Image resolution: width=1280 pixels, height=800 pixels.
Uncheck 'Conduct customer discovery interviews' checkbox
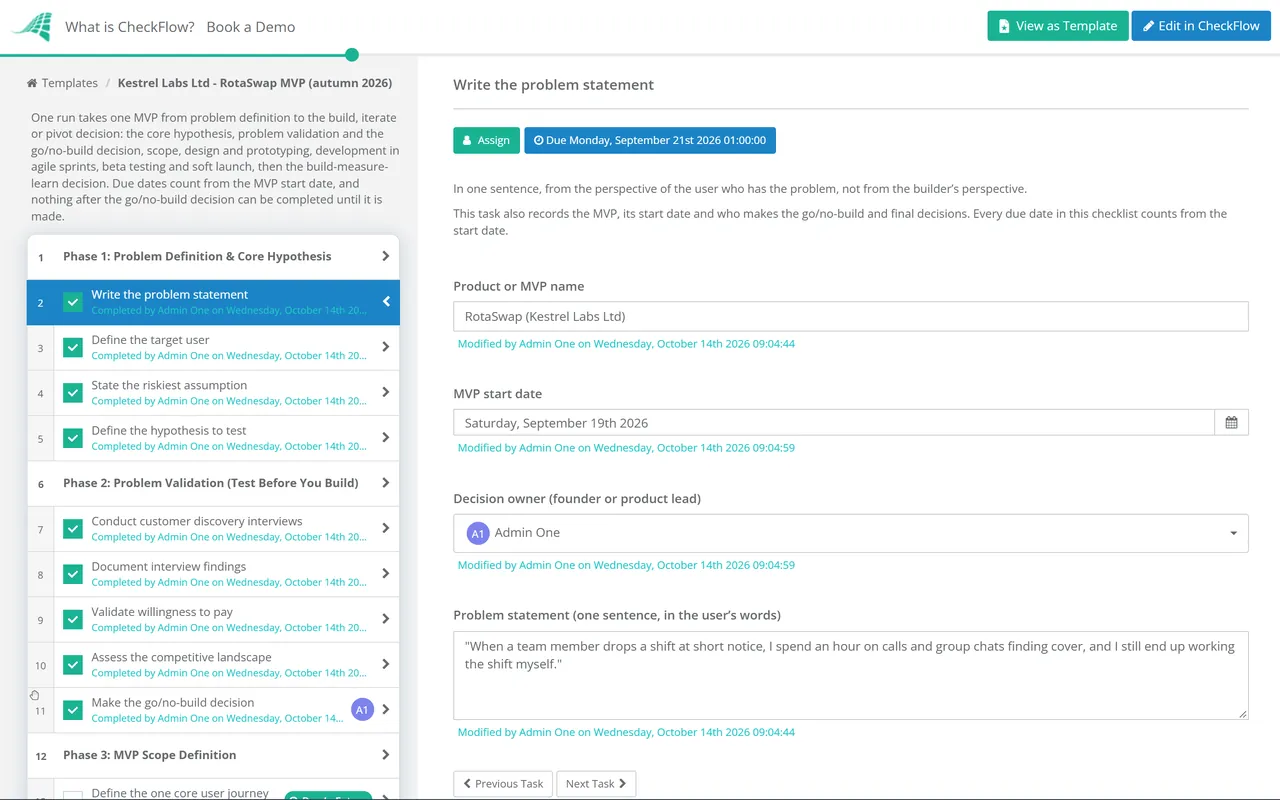[x=73, y=529]
